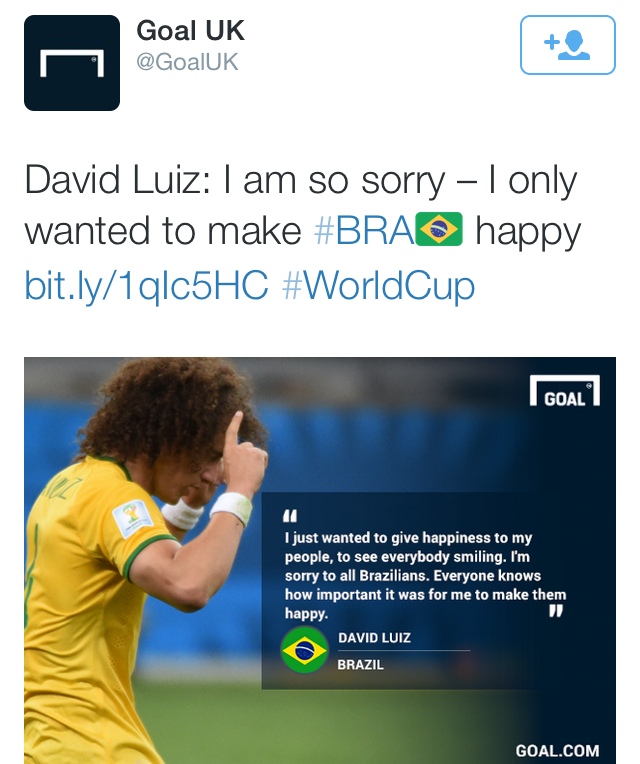
Task: Select the tweet body text
Action: (x=302, y=234)
